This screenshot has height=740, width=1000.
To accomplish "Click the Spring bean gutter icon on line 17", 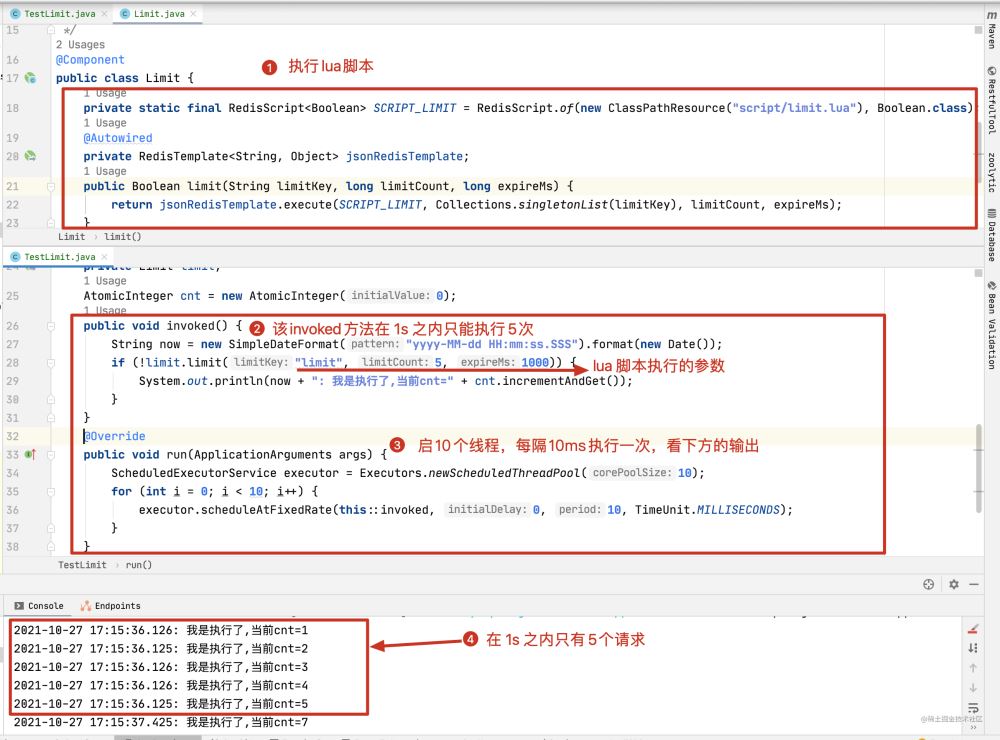I will (31, 77).
